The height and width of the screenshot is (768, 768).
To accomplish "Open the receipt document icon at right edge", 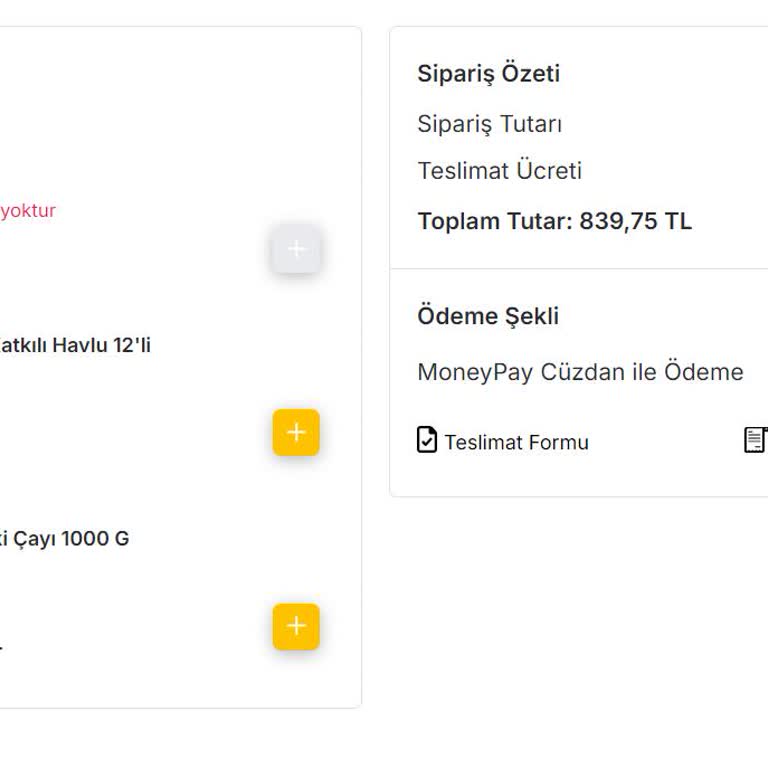I will tap(756, 439).
